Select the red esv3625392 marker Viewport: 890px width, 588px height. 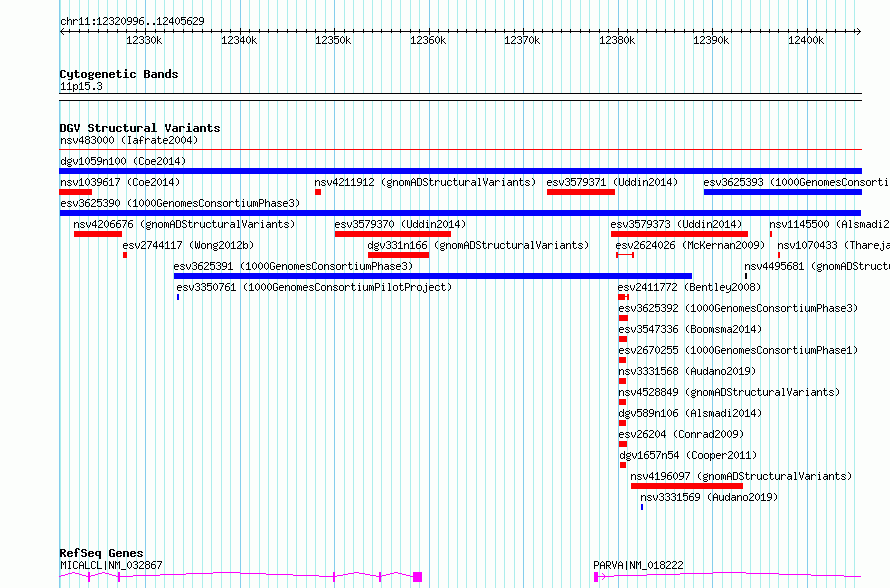[623, 318]
